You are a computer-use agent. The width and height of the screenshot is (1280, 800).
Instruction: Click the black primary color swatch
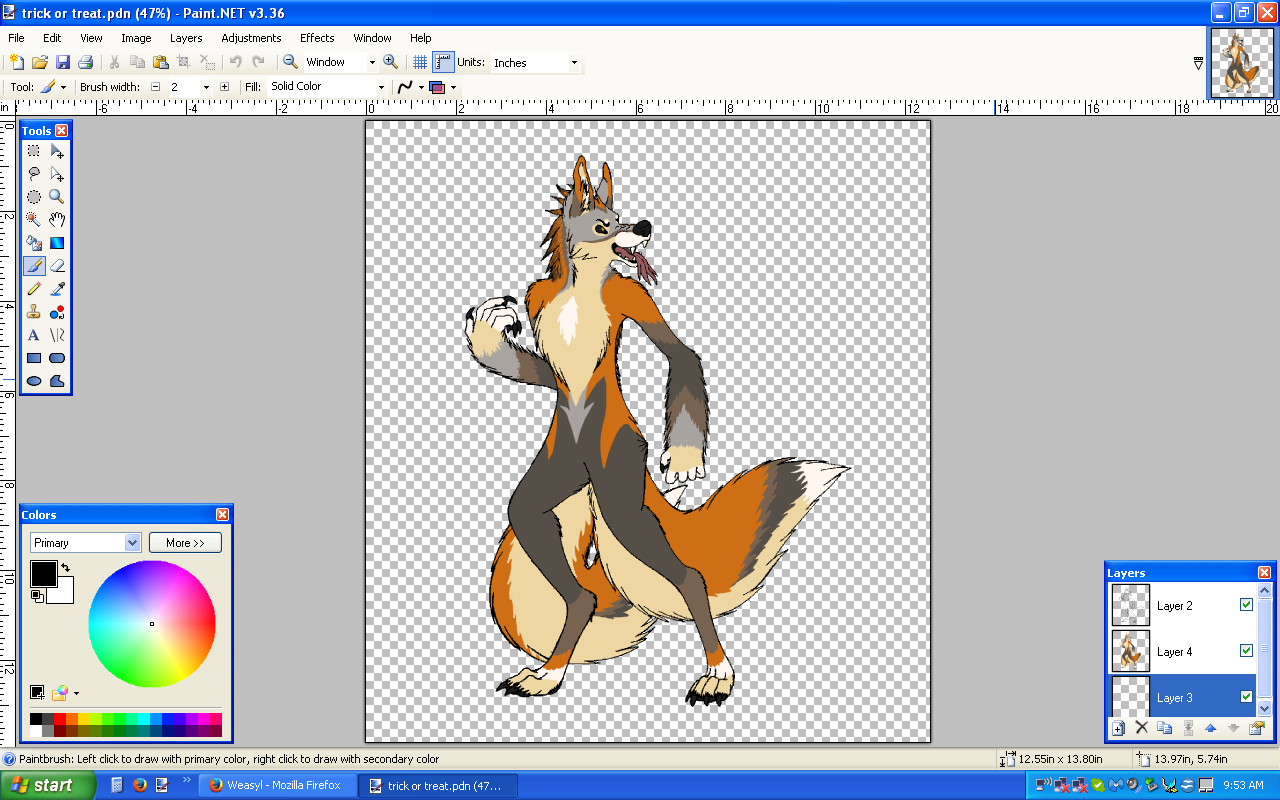pos(43,574)
